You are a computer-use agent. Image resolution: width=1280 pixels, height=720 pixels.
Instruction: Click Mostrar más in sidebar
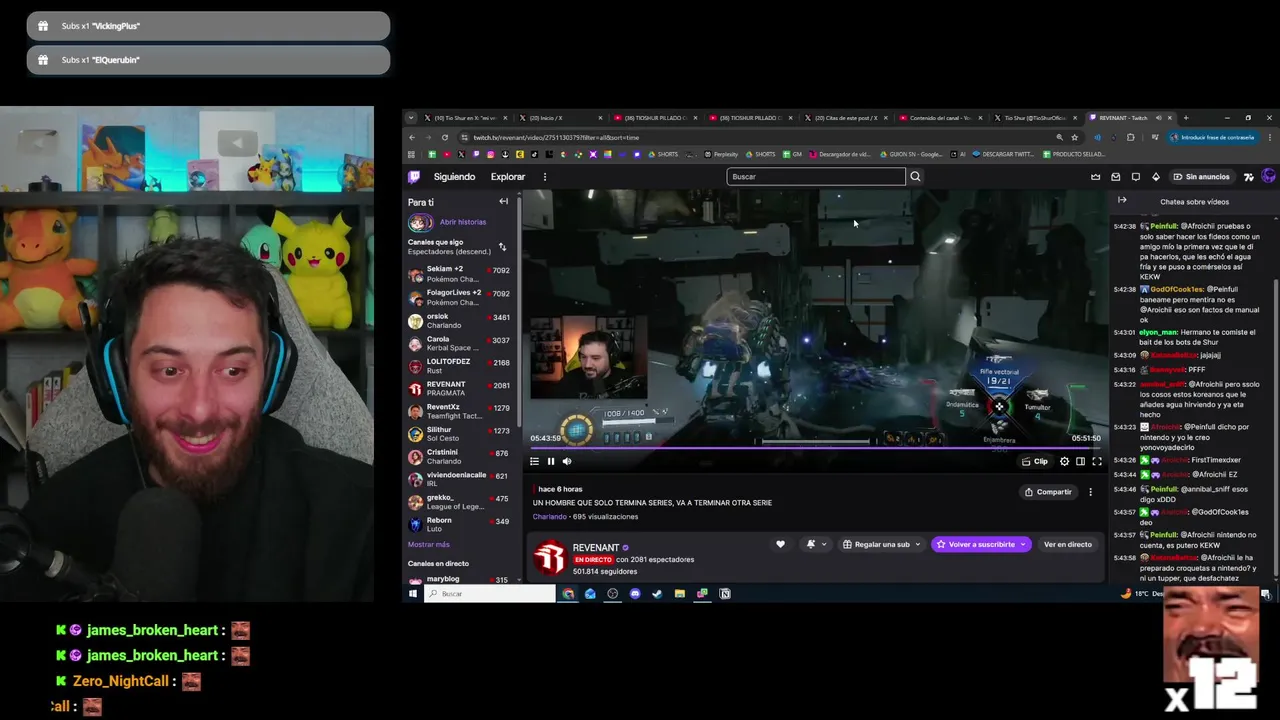(428, 545)
